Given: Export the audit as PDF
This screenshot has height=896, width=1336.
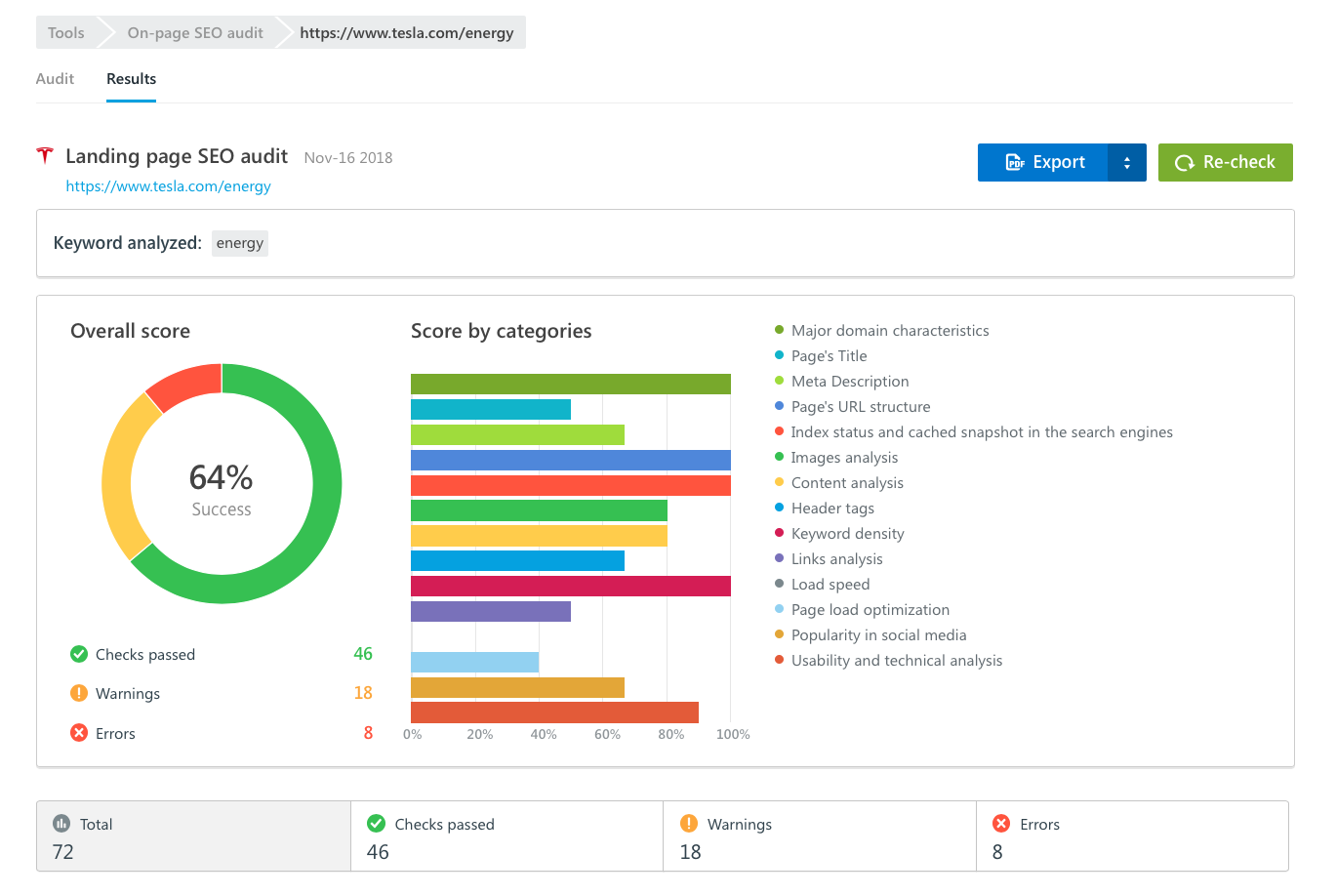Looking at the screenshot, I should [x=1043, y=163].
